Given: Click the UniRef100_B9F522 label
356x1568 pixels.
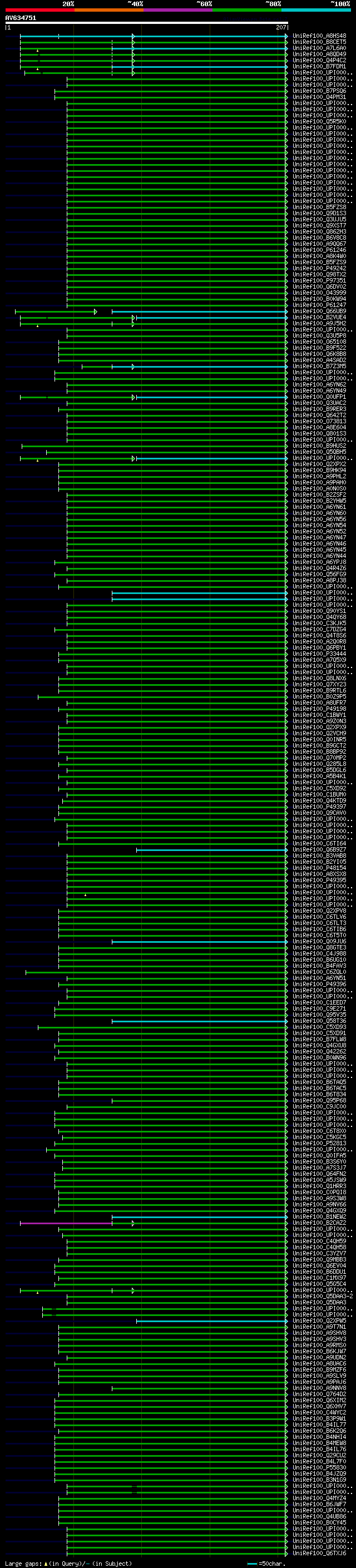Looking at the screenshot, I should [x=319, y=348].
